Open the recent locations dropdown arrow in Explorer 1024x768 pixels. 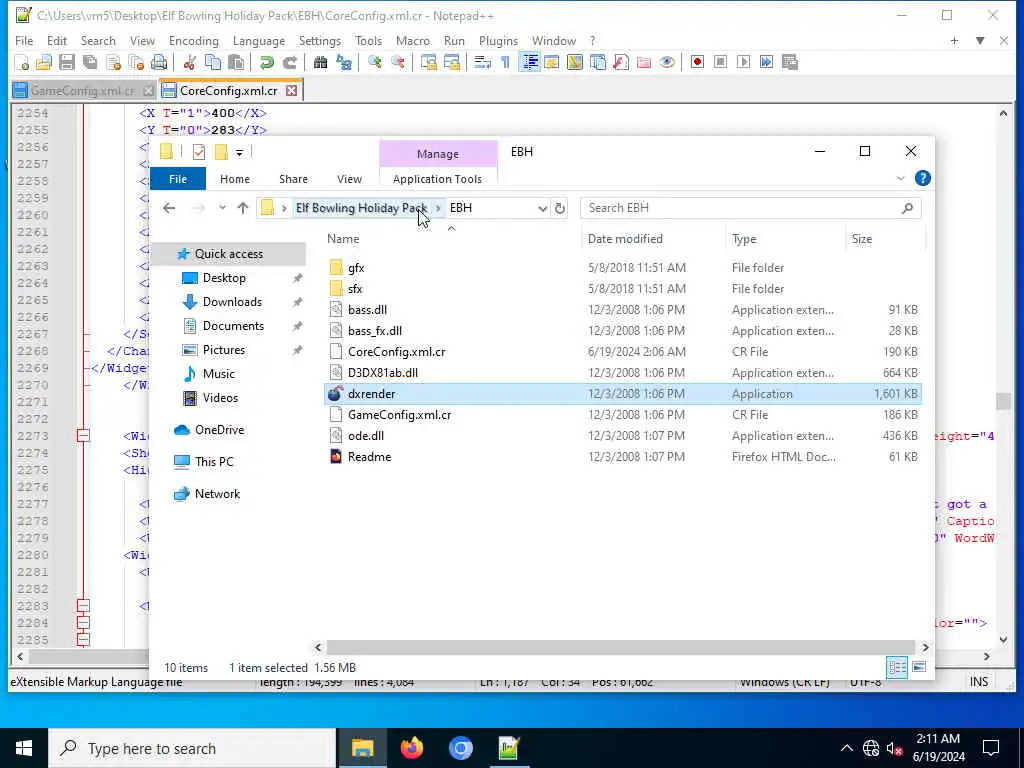coord(222,208)
